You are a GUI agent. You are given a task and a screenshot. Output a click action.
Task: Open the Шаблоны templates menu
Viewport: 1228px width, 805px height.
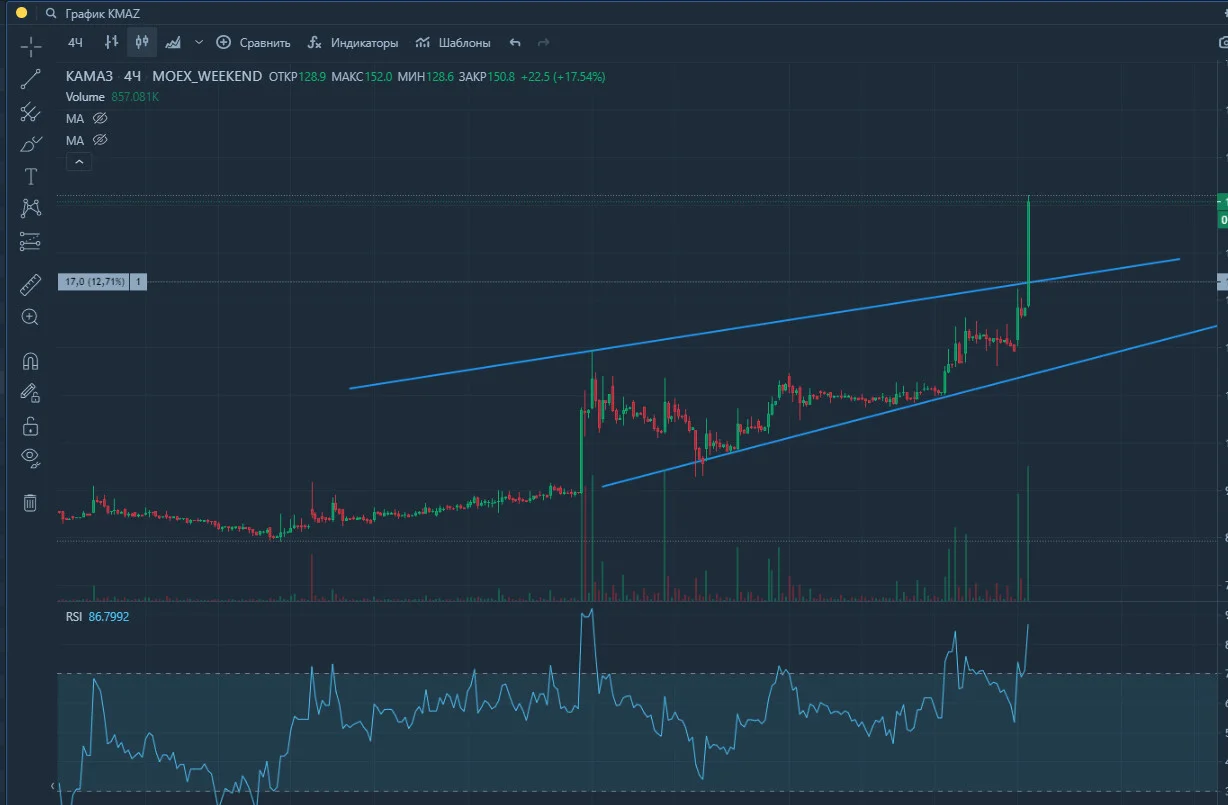point(453,43)
